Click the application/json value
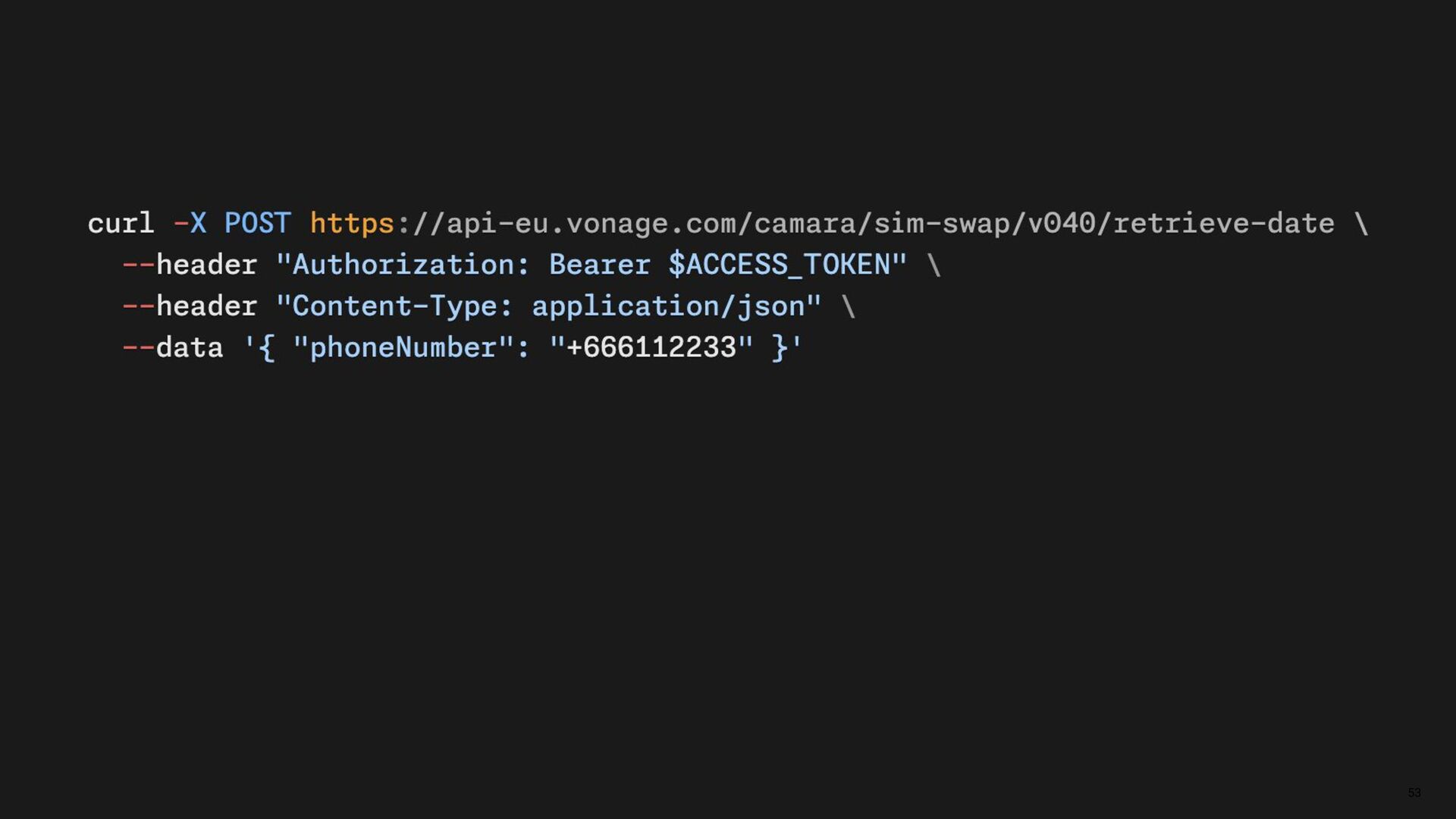This screenshot has width=1456, height=819. click(668, 307)
